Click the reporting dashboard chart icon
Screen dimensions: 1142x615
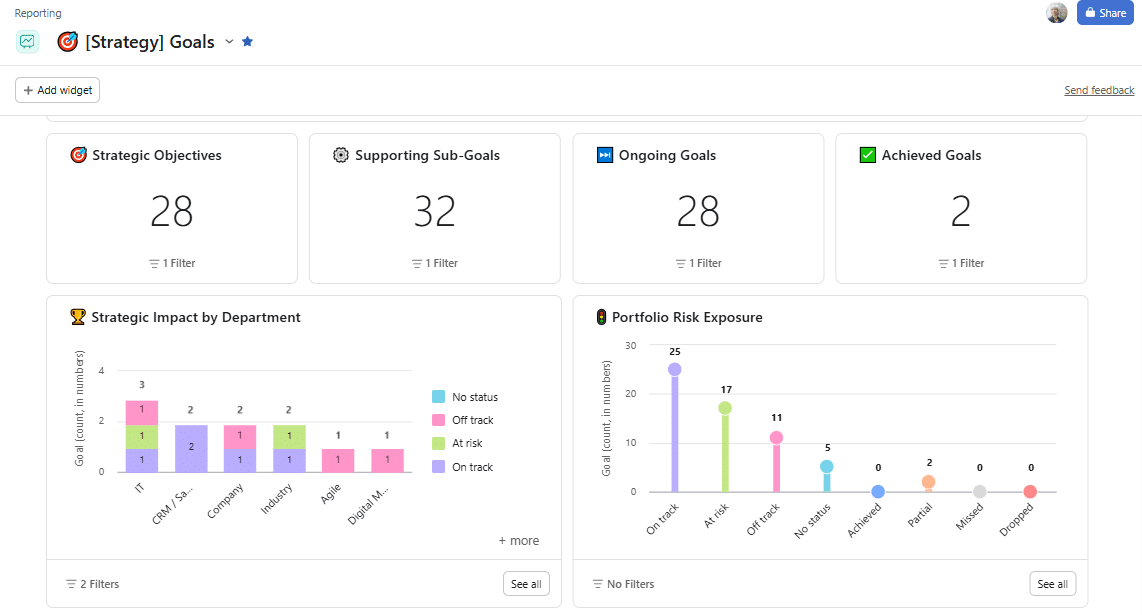(x=28, y=42)
